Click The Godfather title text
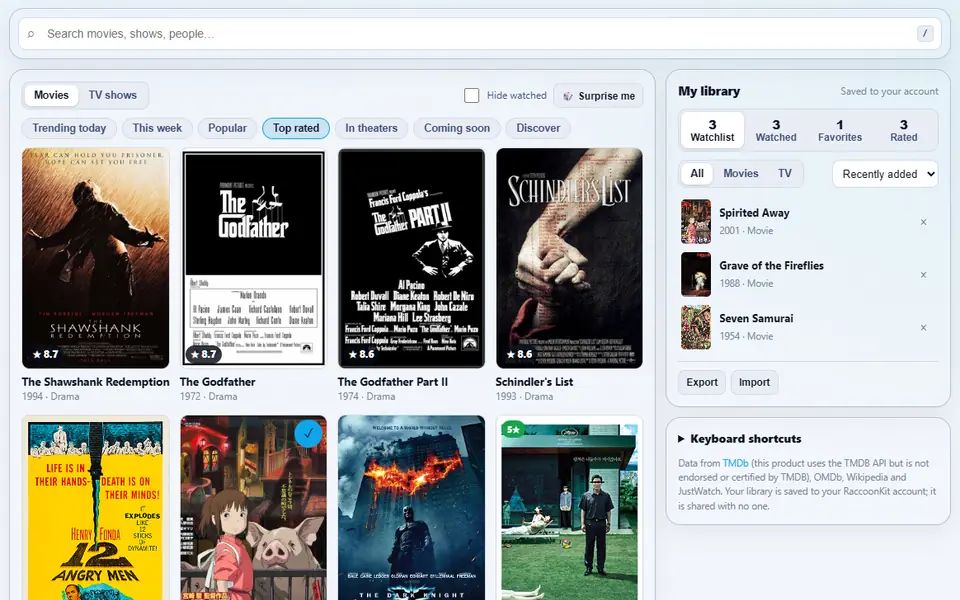 218,382
